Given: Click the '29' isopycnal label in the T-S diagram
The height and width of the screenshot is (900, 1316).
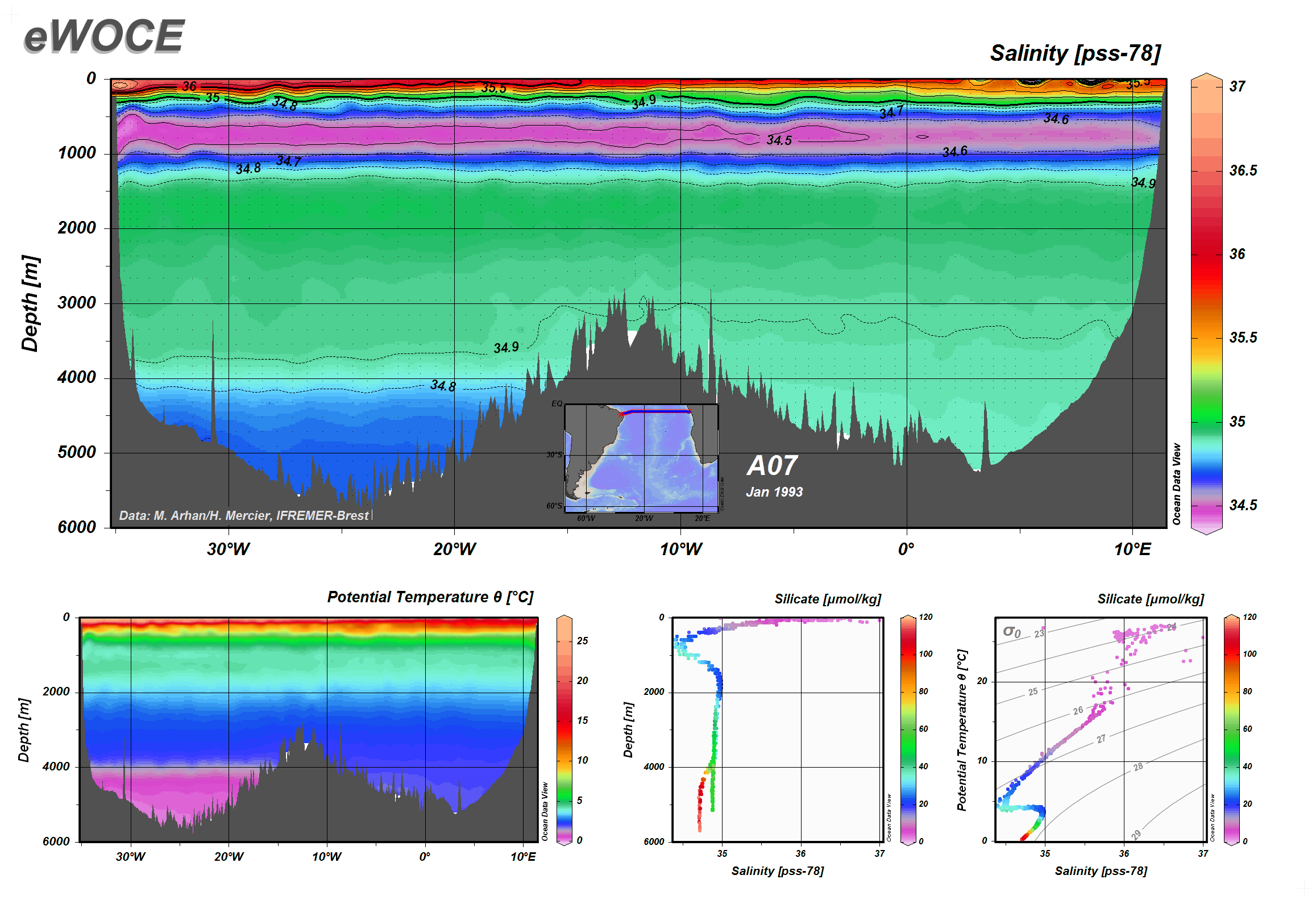Looking at the screenshot, I should coord(1136,834).
